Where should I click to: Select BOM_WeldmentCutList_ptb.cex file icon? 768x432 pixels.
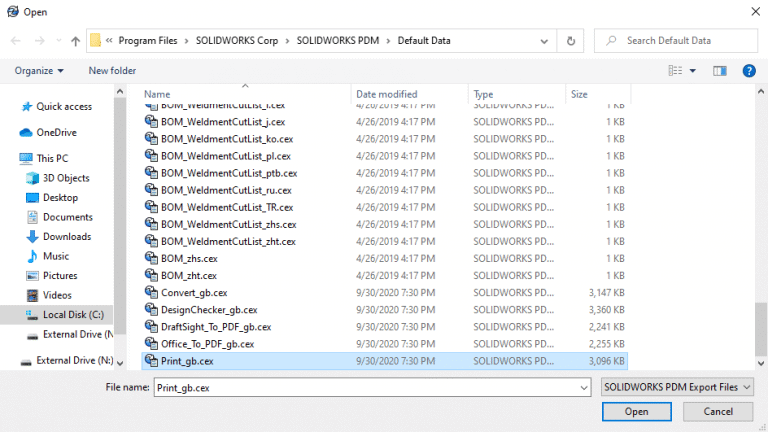click(151, 172)
